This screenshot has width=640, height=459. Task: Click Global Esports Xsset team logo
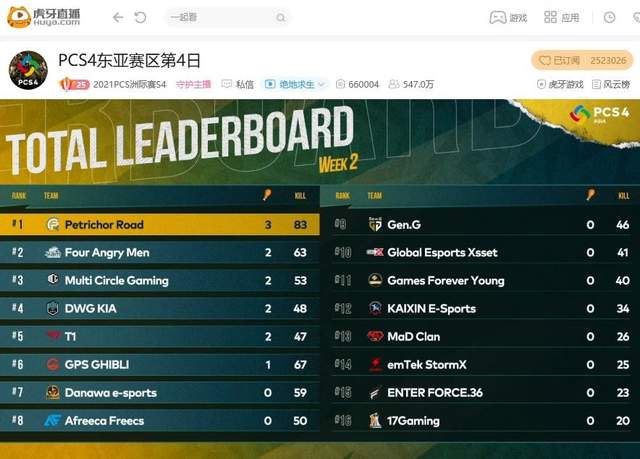375,252
